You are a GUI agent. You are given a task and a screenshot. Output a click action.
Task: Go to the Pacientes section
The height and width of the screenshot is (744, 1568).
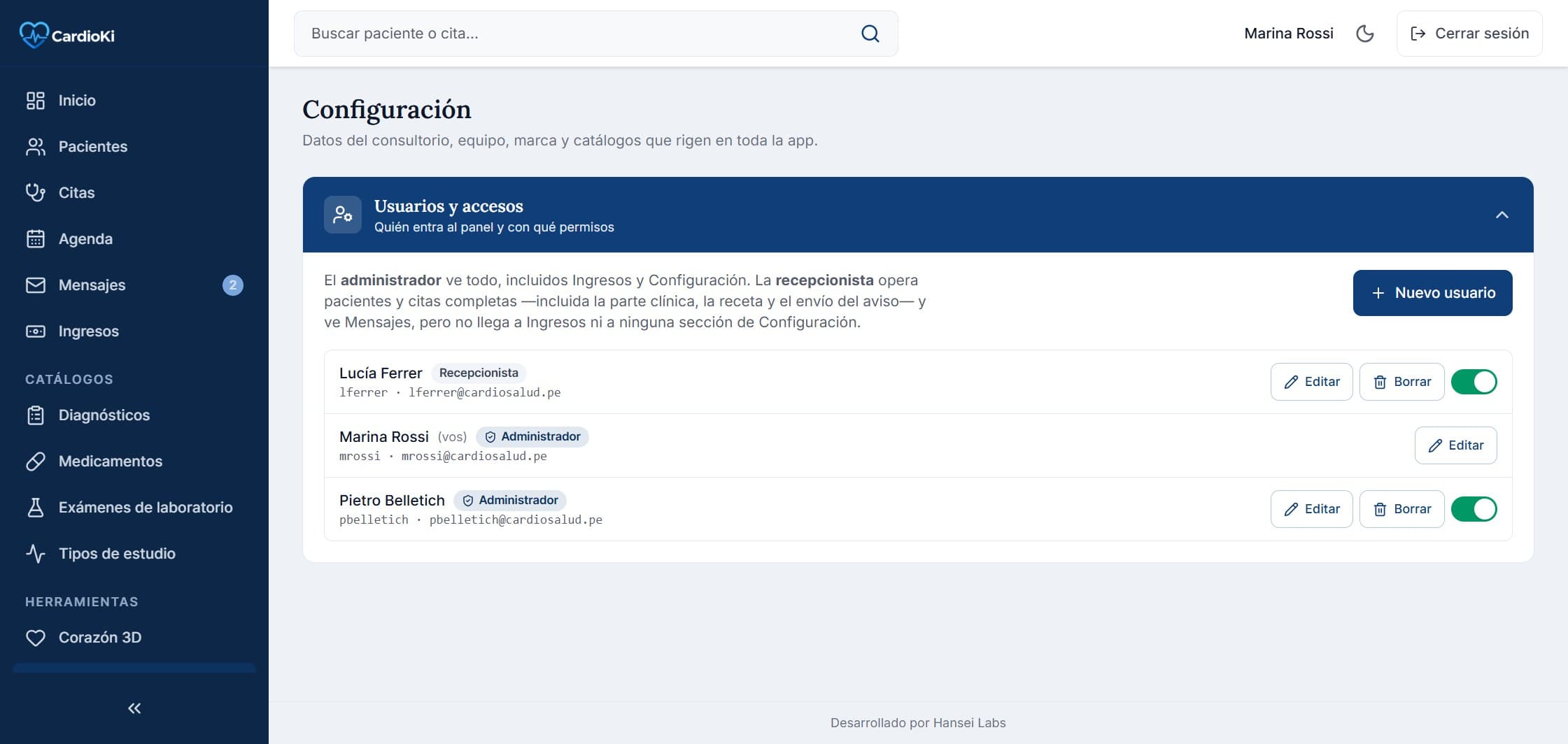(x=134, y=147)
